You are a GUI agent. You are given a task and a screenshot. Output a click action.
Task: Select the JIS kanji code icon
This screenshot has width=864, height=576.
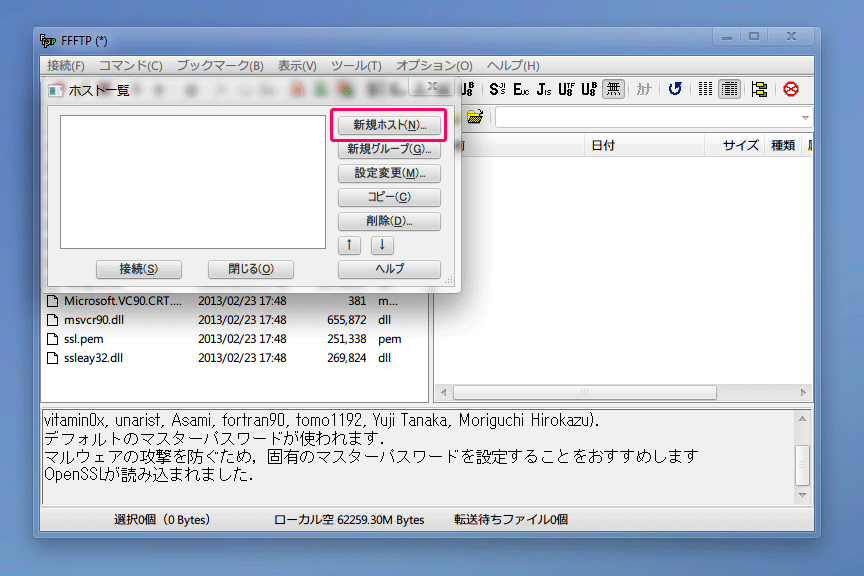click(543, 89)
